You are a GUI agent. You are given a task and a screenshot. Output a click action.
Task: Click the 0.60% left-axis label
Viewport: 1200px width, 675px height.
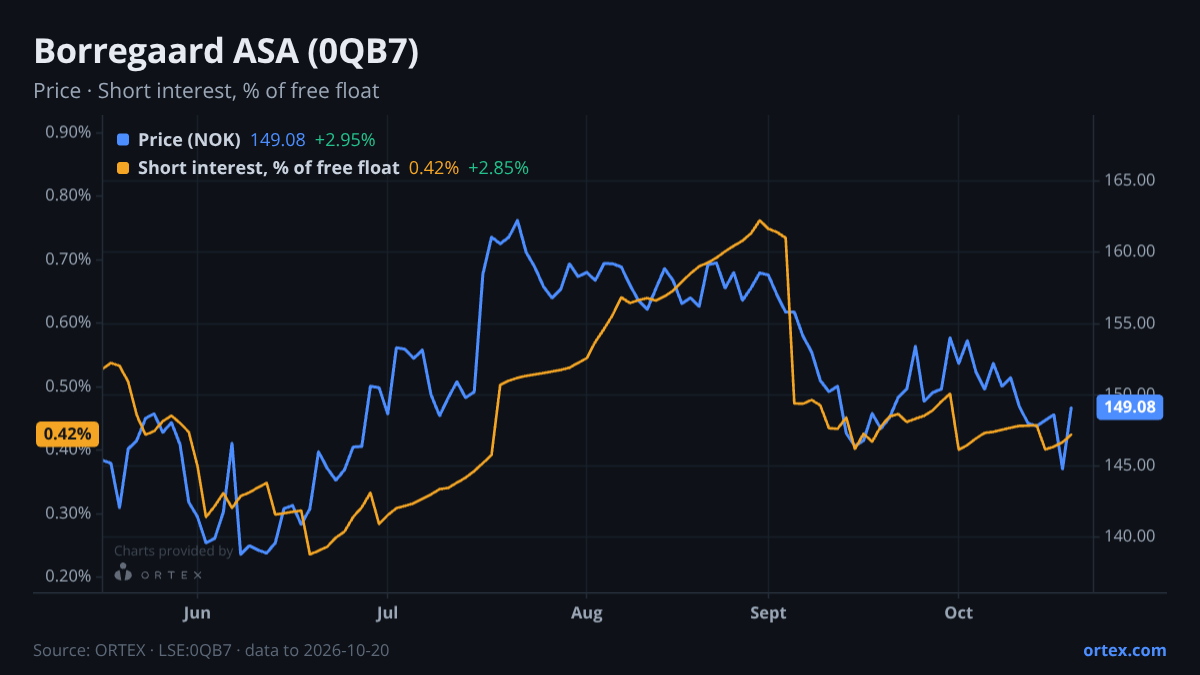coord(69,322)
